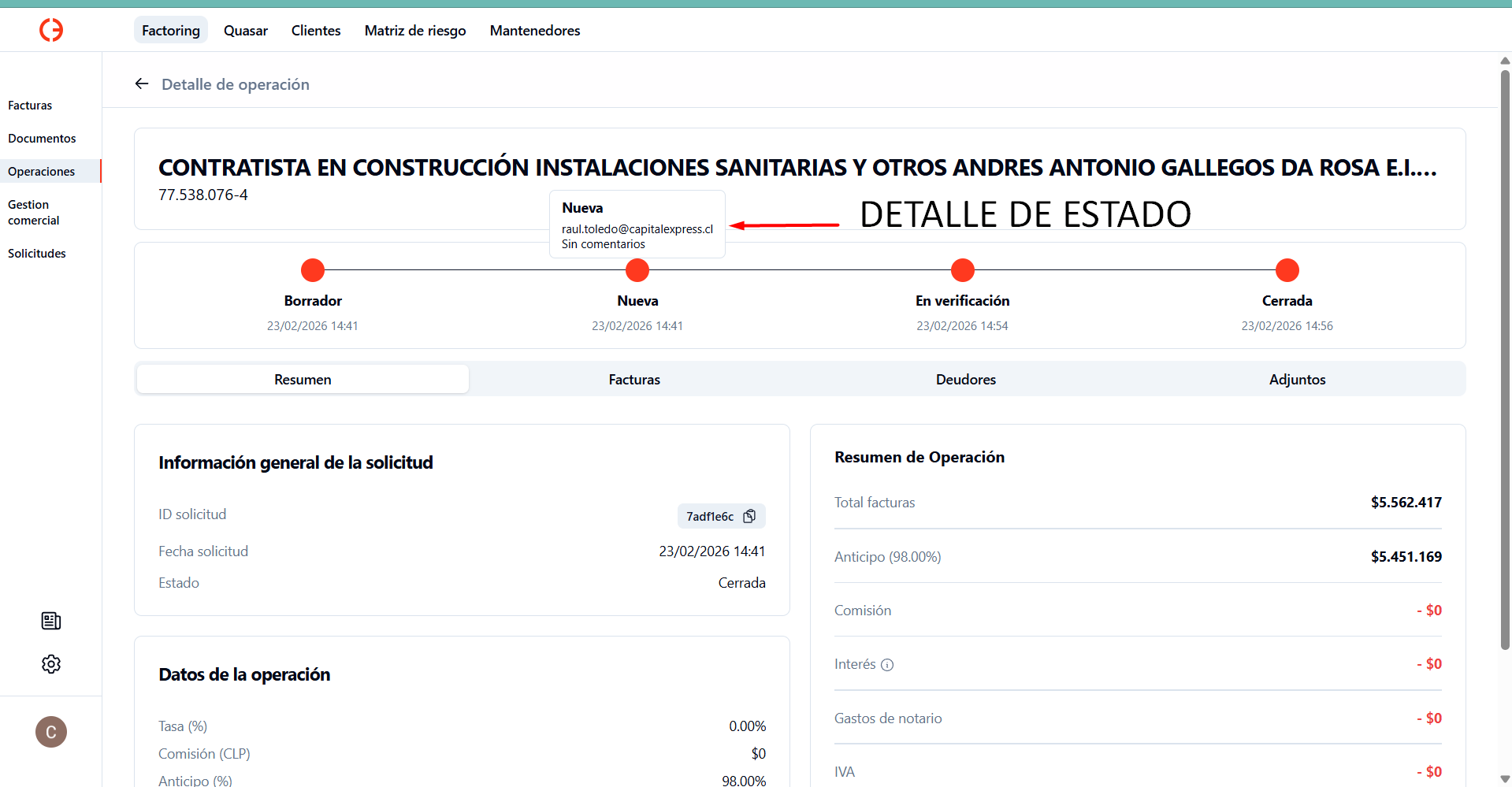Open the news feed icon in sidebar
Screen dimensions: 1512x787
coord(50,621)
